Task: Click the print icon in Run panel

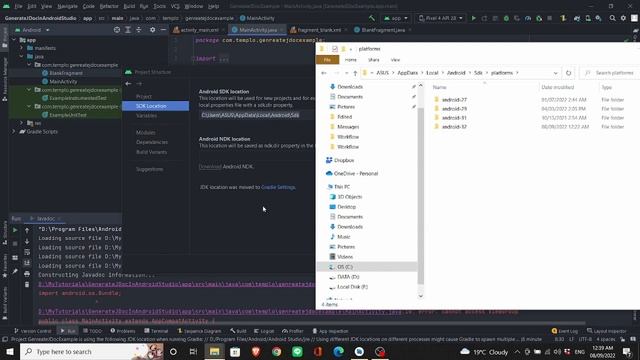Action: click(27, 273)
